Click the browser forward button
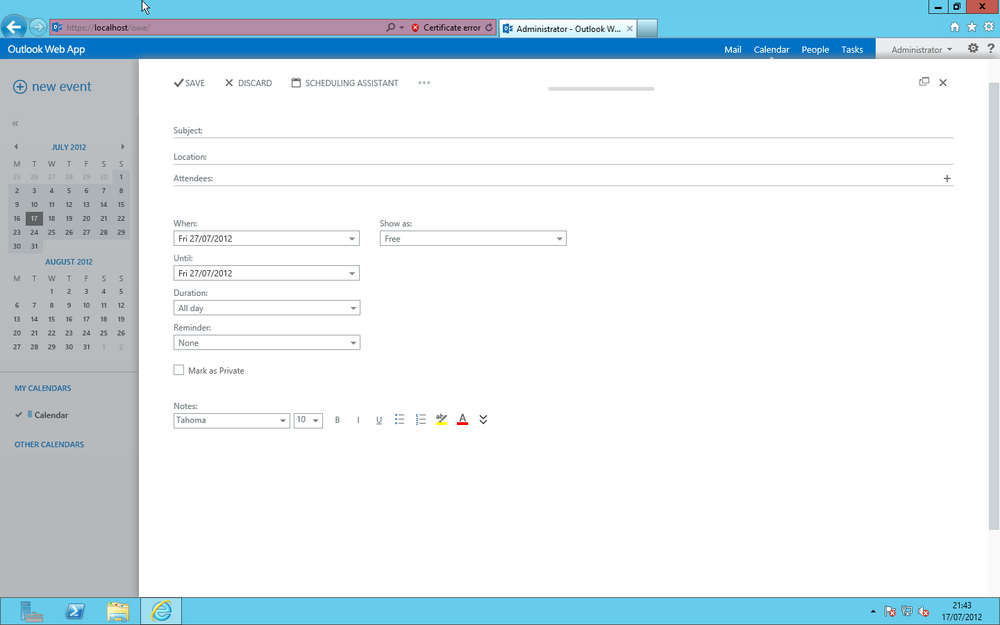The image size is (1000, 625). tap(38, 27)
